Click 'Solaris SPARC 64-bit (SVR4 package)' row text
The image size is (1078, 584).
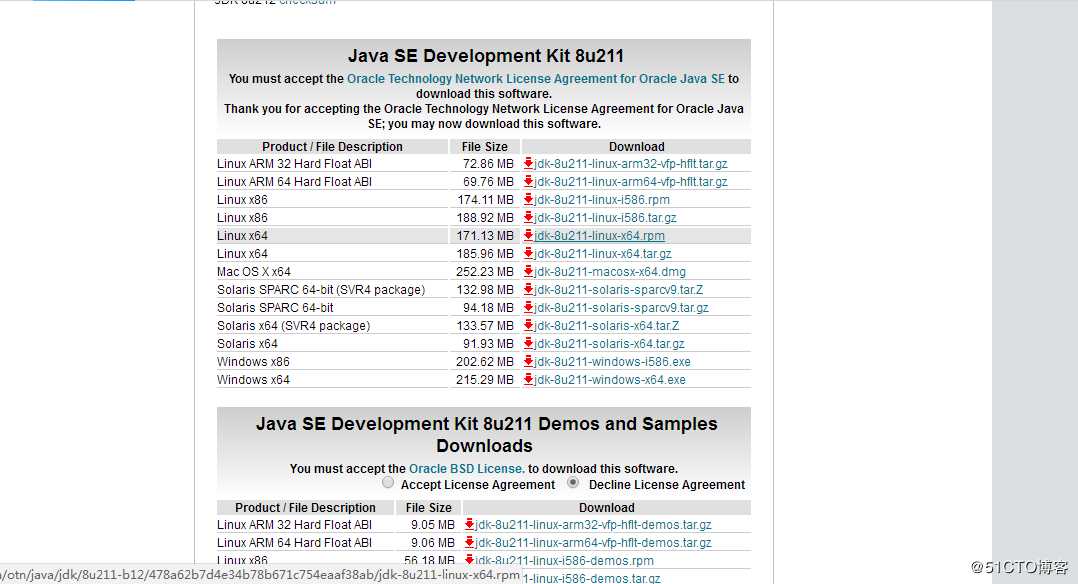point(321,290)
